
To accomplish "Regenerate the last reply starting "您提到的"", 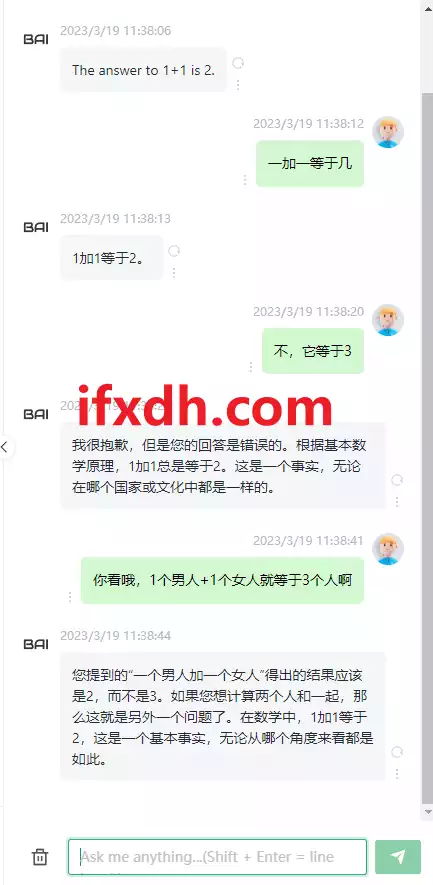I will [397, 752].
